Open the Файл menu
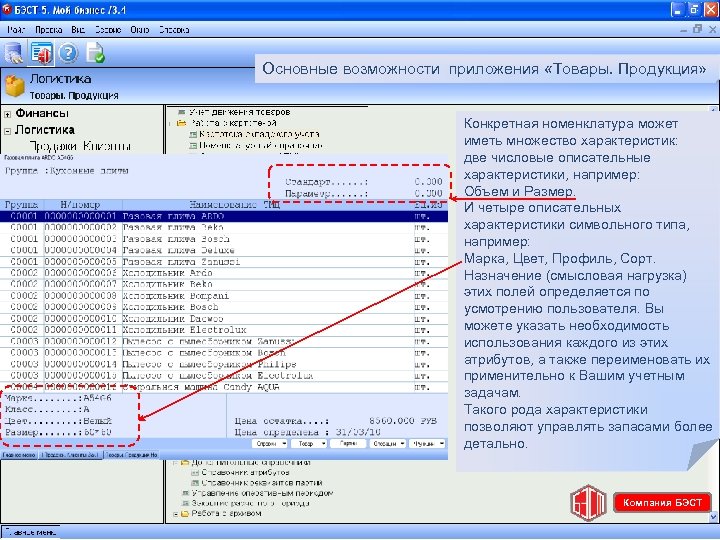The image size is (720, 540). (x=16, y=30)
